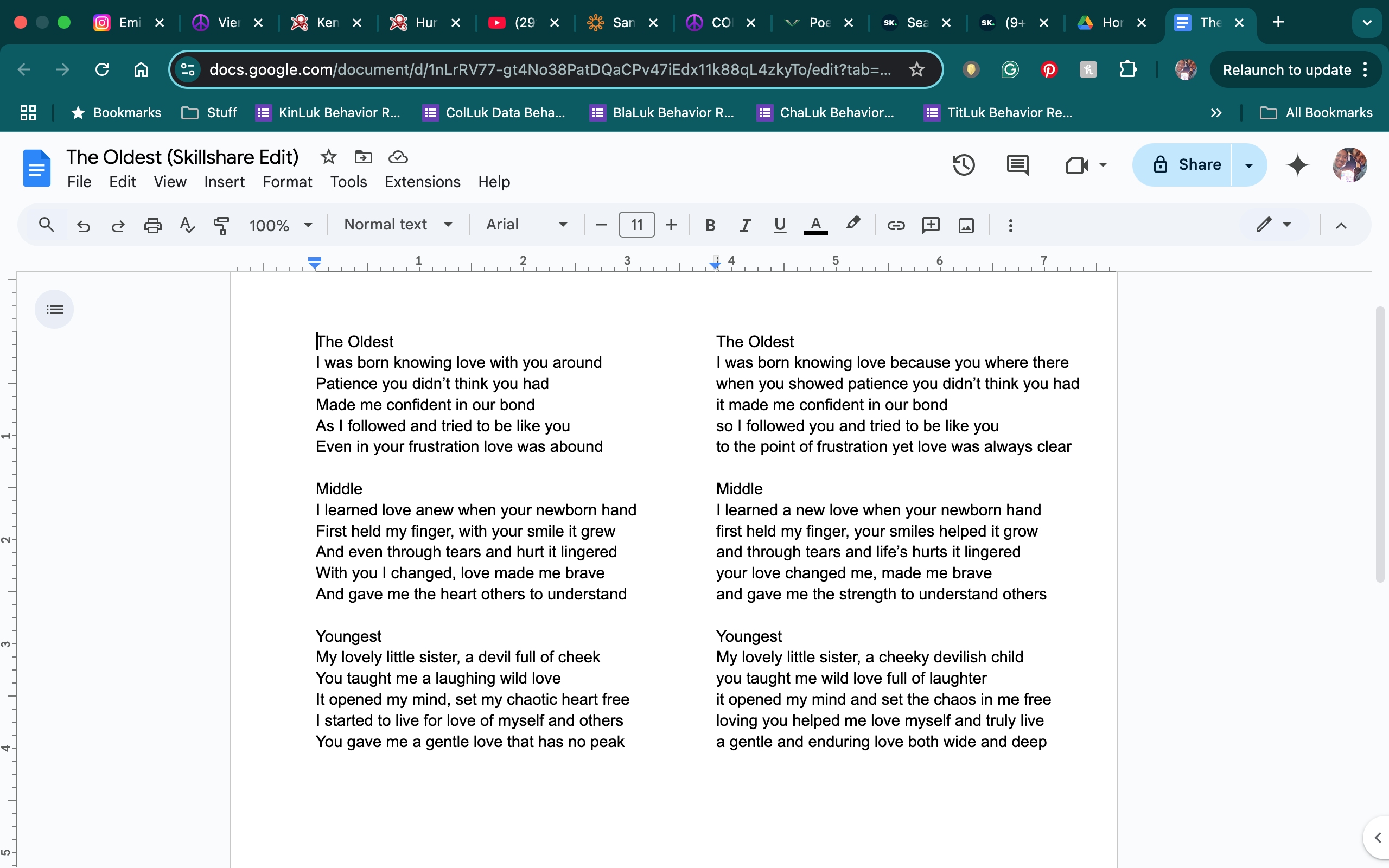The image size is (1389, 868).
Task: Reload the page
Action: (x=102, y=69)
